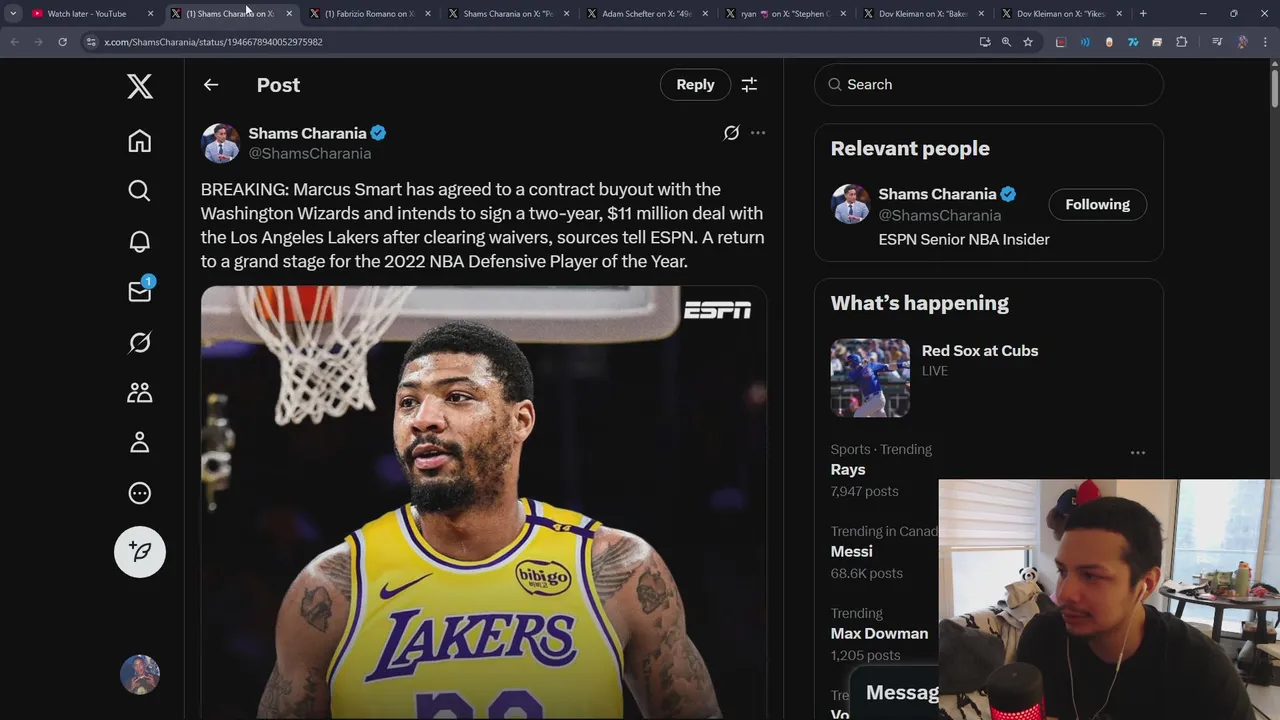Focus the X Search field

(989, 85)
